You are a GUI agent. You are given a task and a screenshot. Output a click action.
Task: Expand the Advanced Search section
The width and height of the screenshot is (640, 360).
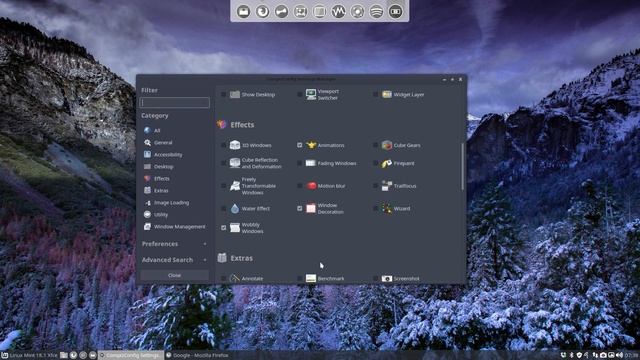(x=174, y=260)
